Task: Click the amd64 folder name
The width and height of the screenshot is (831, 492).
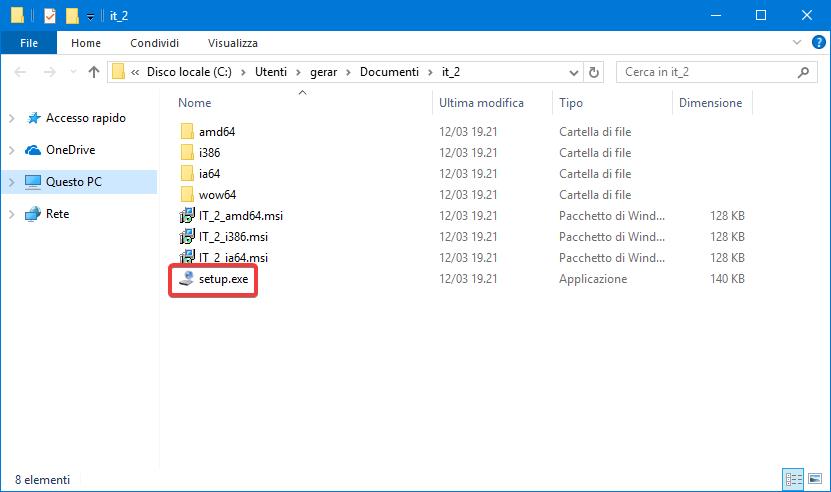Action: point(217,131)
